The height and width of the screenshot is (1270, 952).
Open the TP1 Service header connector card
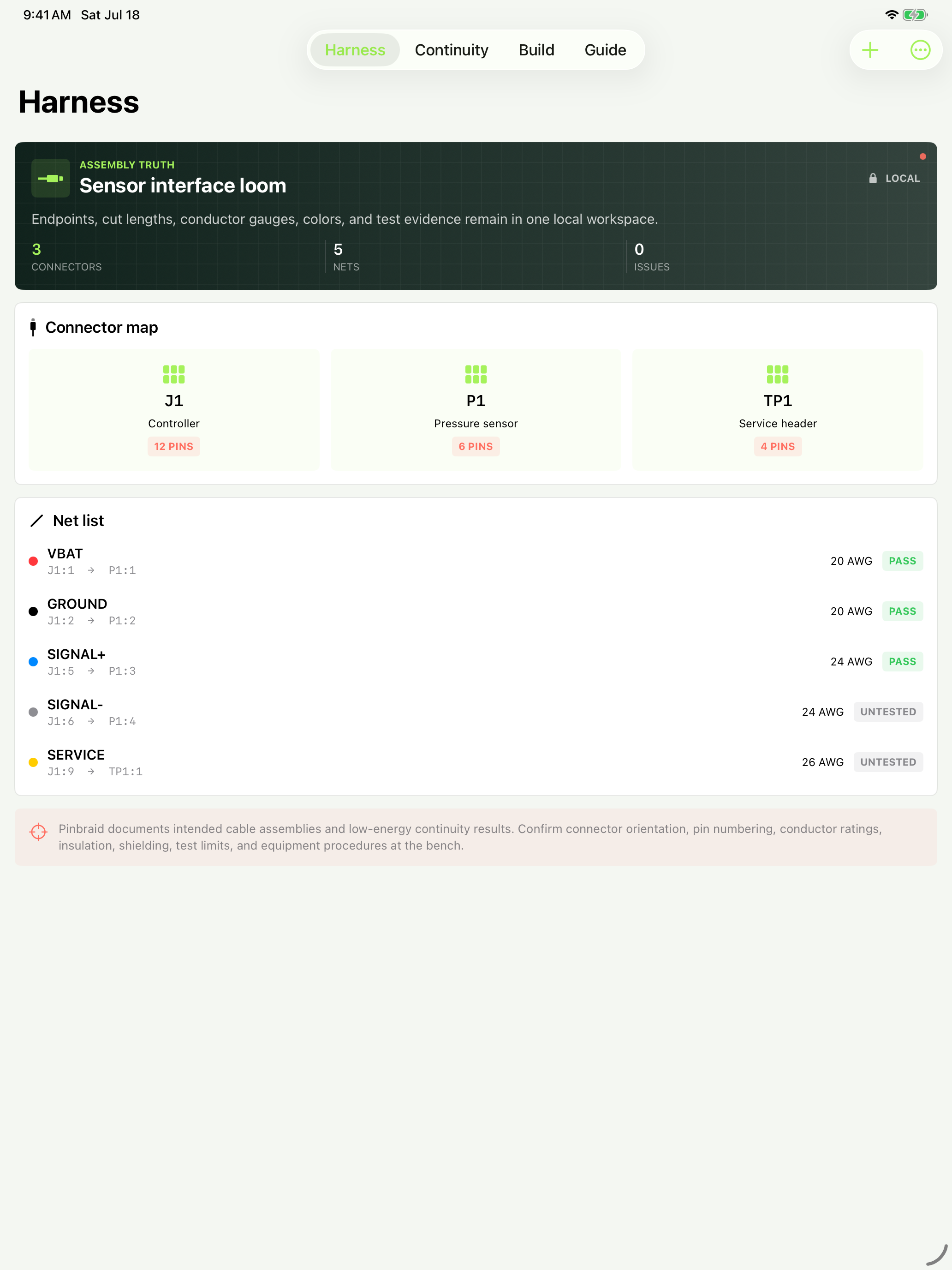[x=778, y=410]
